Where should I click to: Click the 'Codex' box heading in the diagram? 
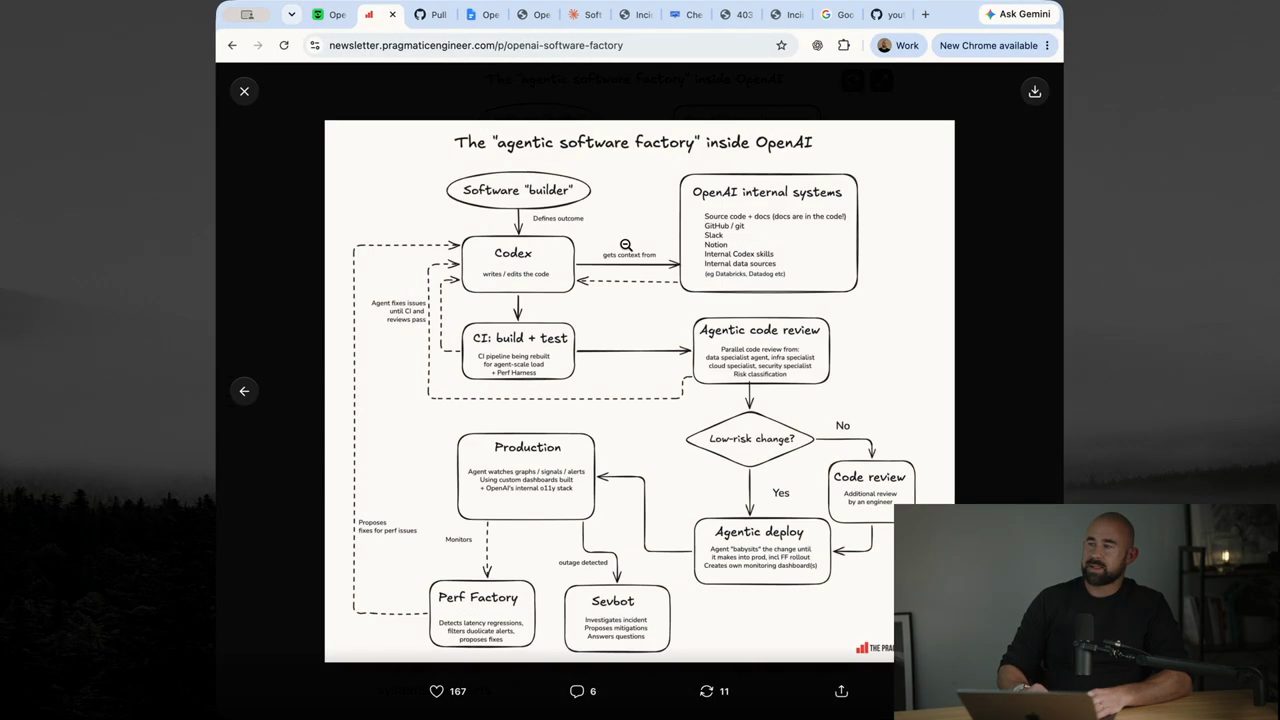point(513,253)
